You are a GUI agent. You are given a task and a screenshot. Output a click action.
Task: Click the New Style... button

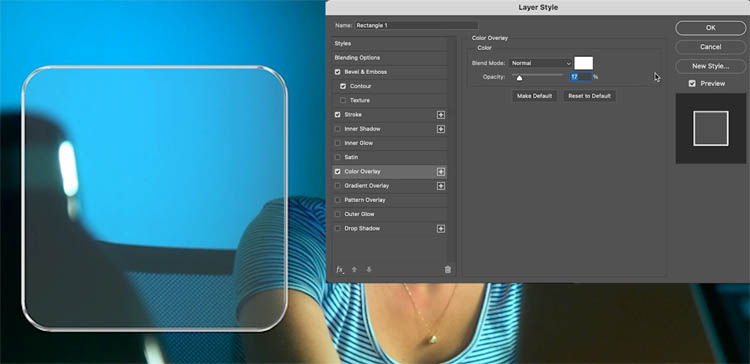[x=710, y=66]
